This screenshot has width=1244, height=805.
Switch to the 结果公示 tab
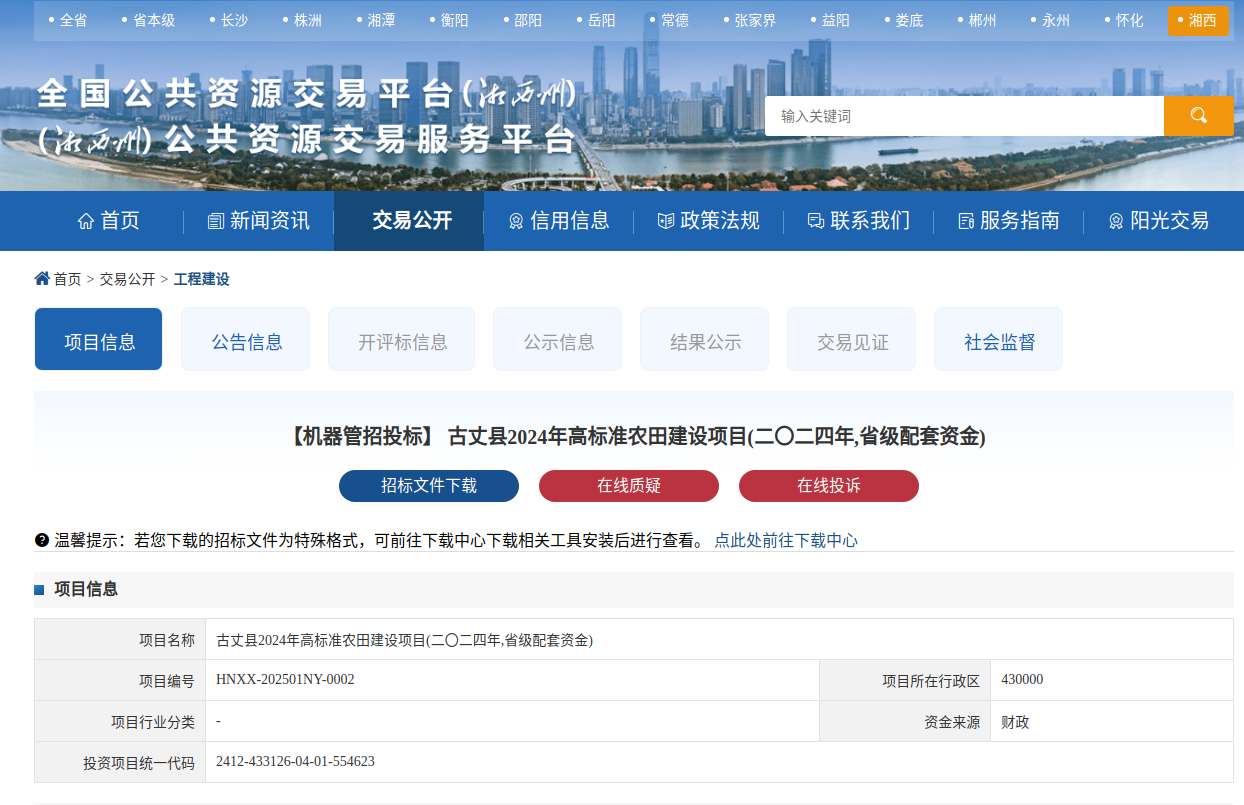pyautogui.click(x=705, y=339)
